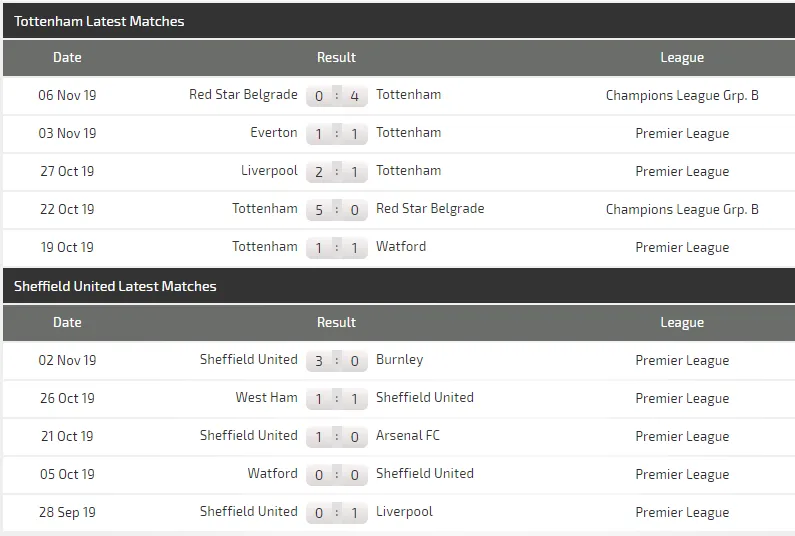
Task: Click the Sheffield United Latest Matches header
Action: pos(115,286)
